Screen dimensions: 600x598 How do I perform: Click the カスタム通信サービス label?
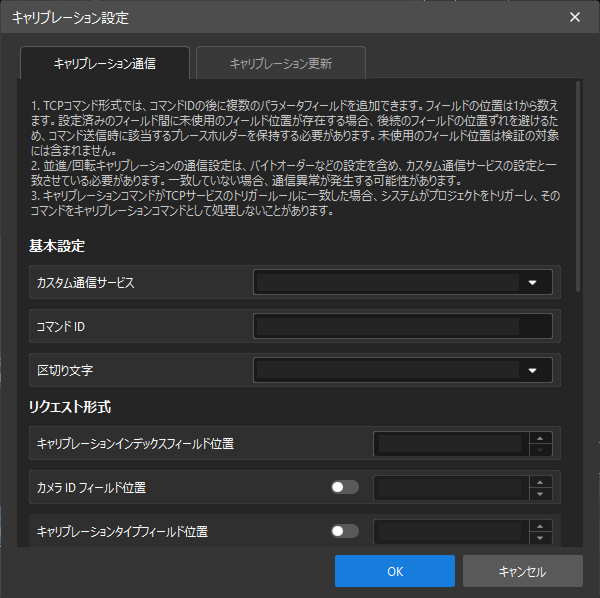[86, 282]
